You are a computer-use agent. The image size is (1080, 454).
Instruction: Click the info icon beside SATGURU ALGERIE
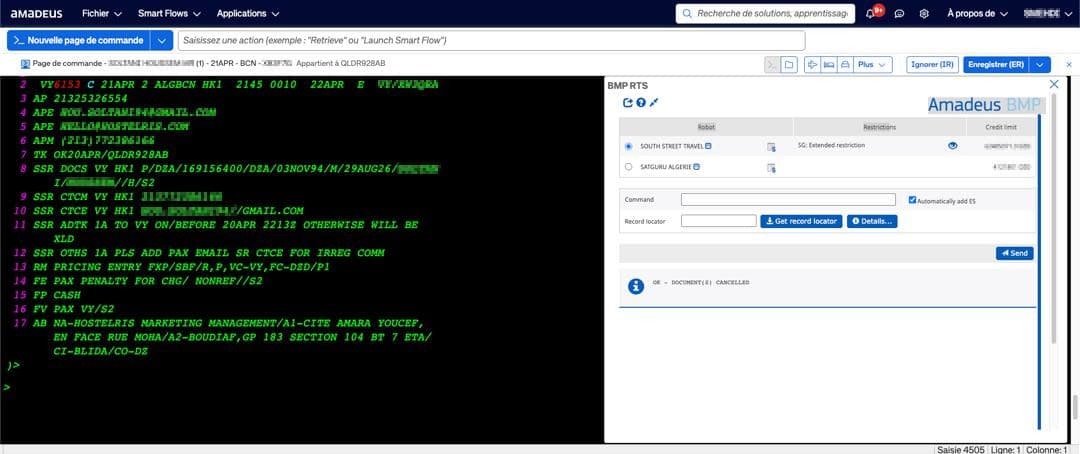coord(696,167)
